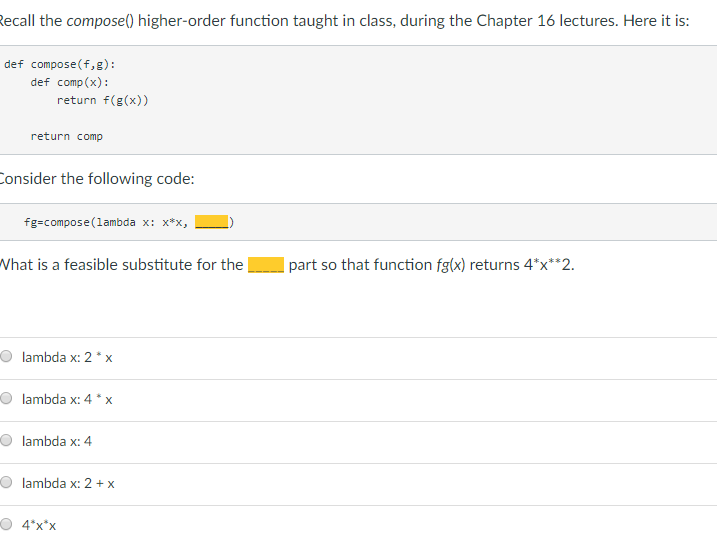This screenshot has width=717, height=560.
Task: Click the answer label '4*x*x'
Action: [39, 525]
